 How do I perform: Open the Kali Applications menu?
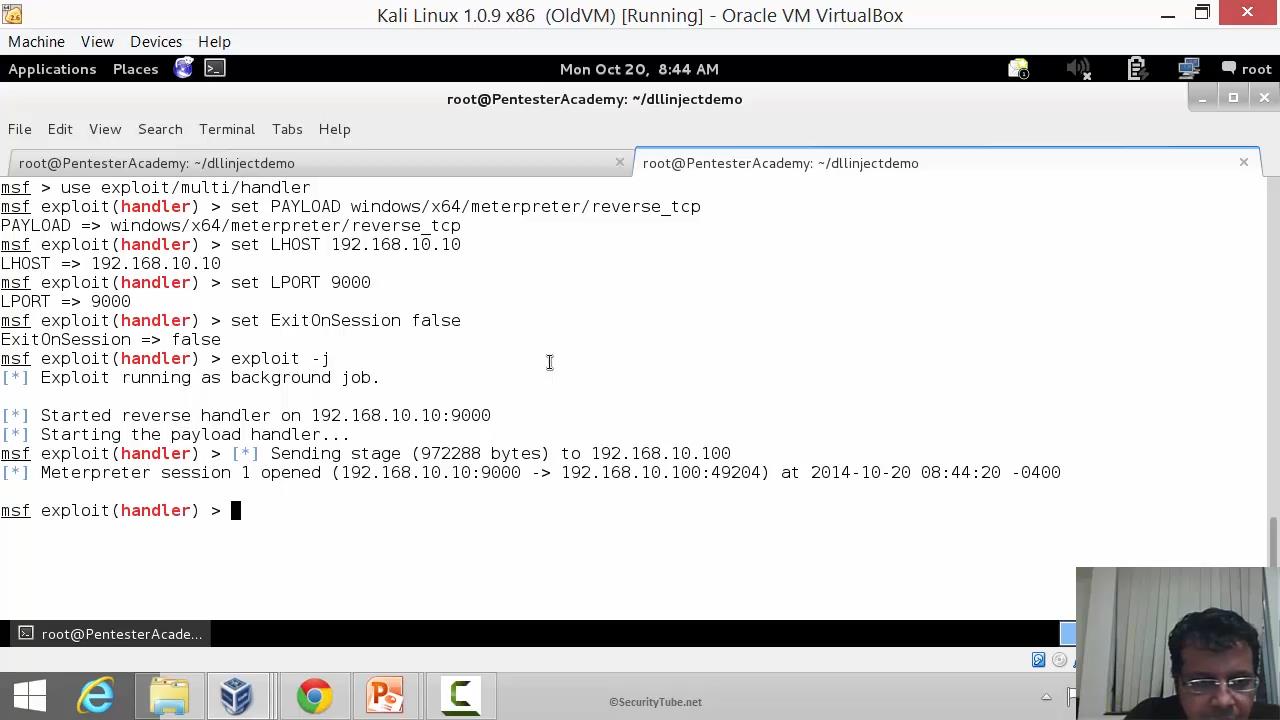point(52,69)
